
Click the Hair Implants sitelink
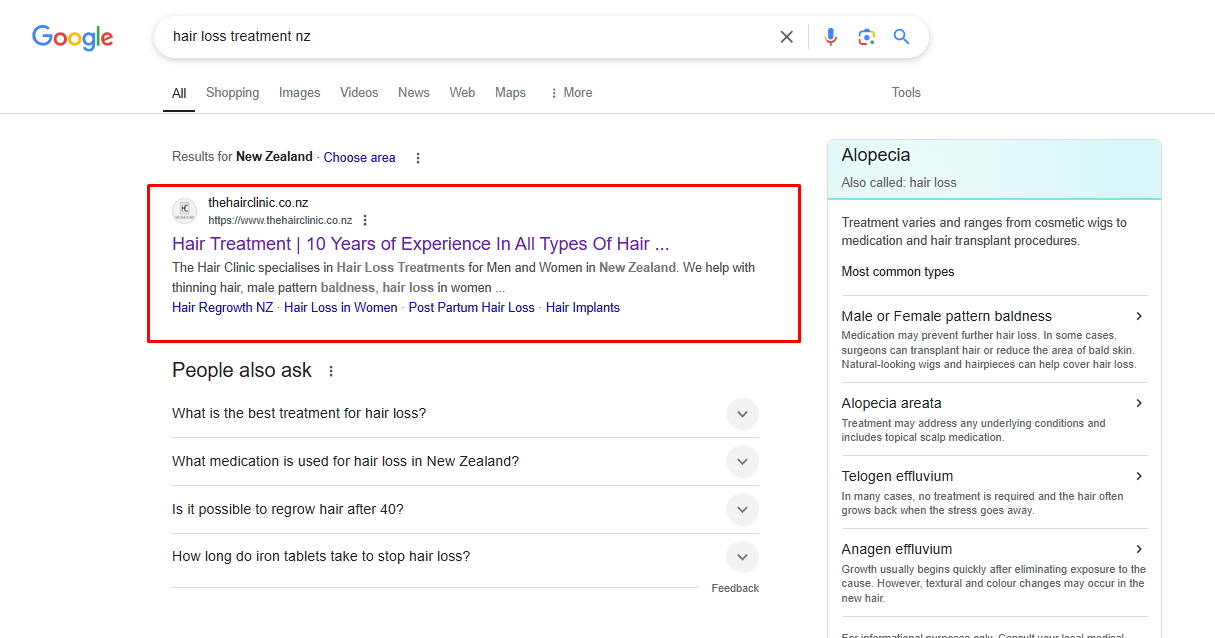coord(583,308)
